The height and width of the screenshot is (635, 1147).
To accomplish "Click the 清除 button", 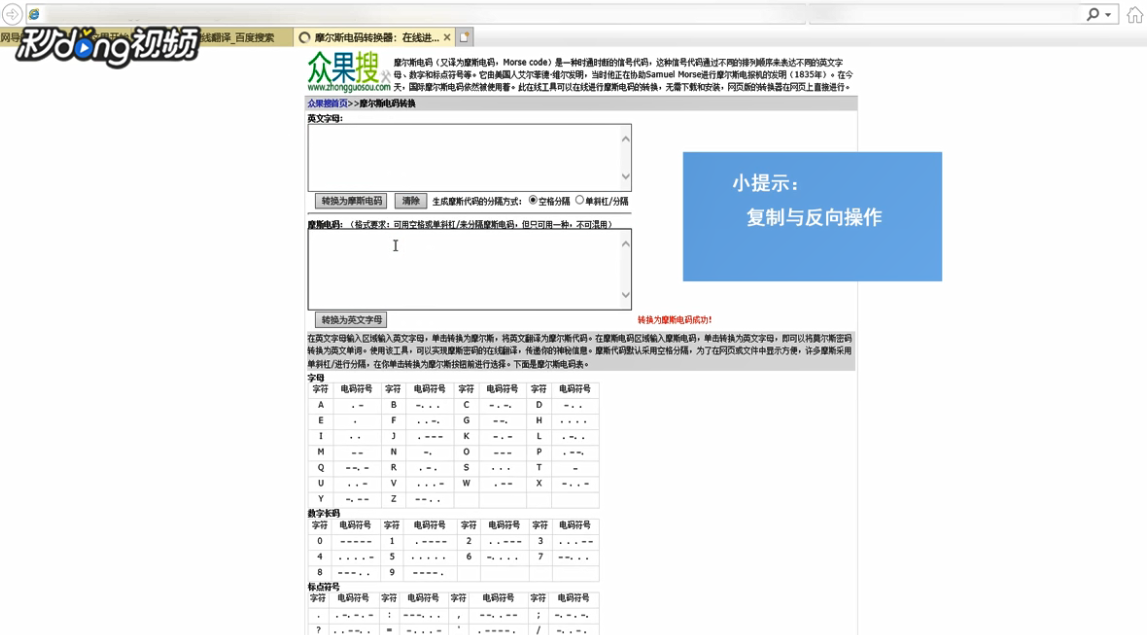I will [x=410, y=200].
